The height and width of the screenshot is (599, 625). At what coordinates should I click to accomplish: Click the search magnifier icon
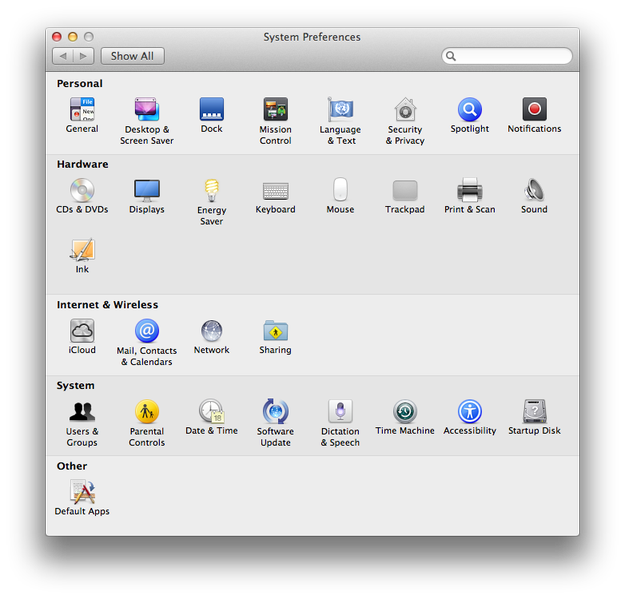tap(451, 56)
